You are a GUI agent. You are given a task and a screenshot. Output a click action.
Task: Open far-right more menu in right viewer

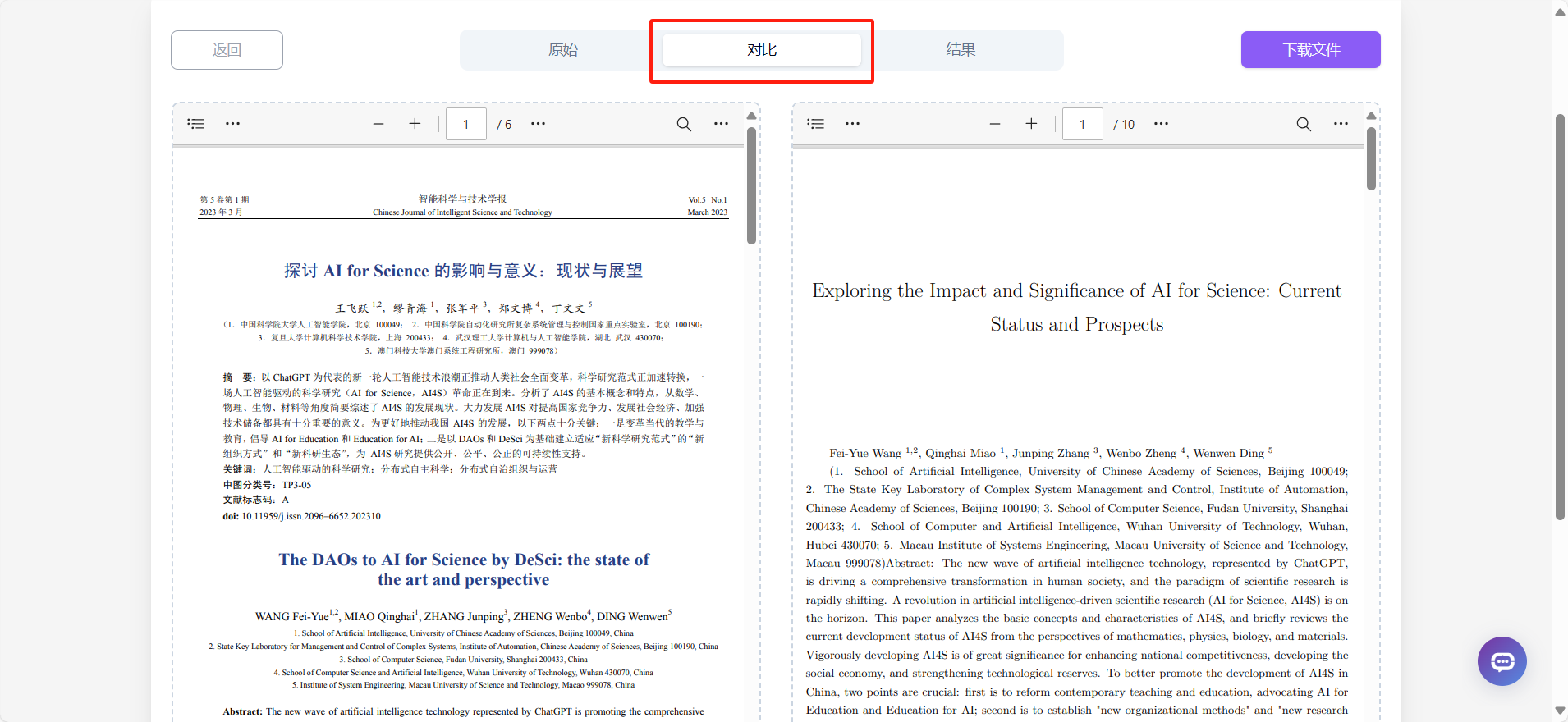click(1341, 124)
